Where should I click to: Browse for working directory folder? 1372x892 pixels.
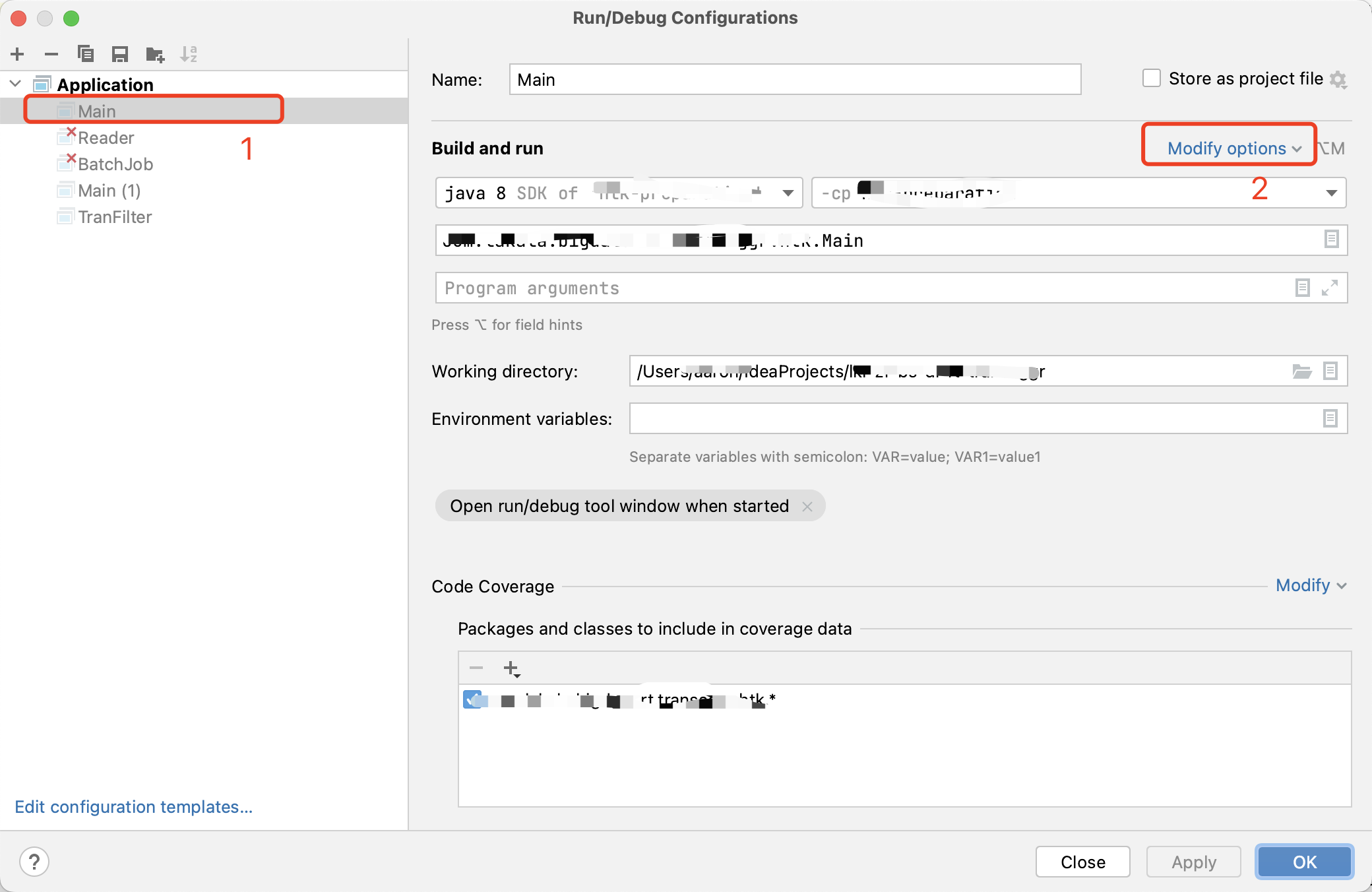(x=1301, y=371)
